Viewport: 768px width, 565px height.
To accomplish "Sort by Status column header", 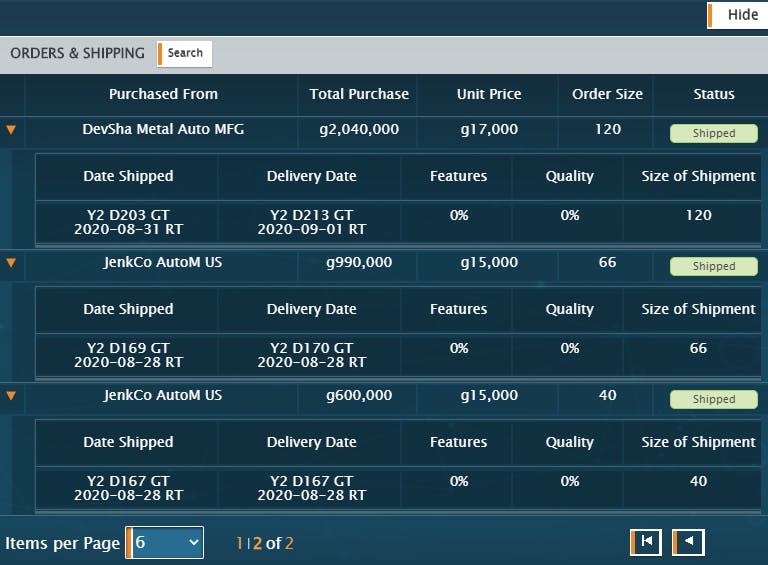I will point(714,94).
